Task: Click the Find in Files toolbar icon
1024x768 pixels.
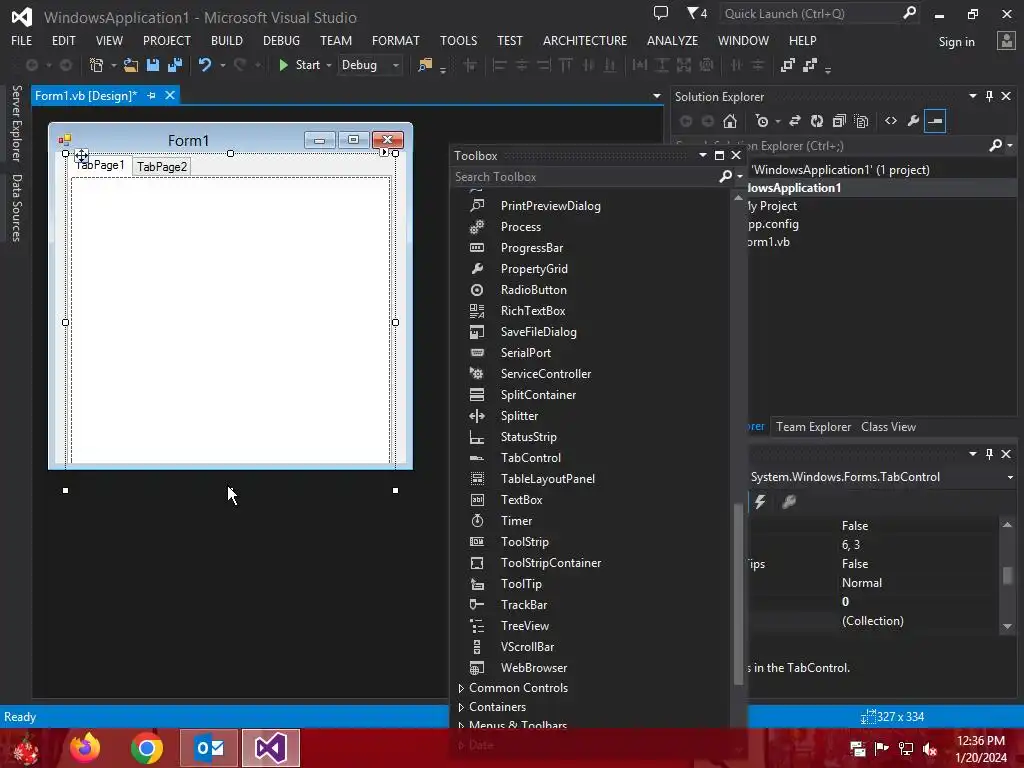Action: (x=425, y=65)
